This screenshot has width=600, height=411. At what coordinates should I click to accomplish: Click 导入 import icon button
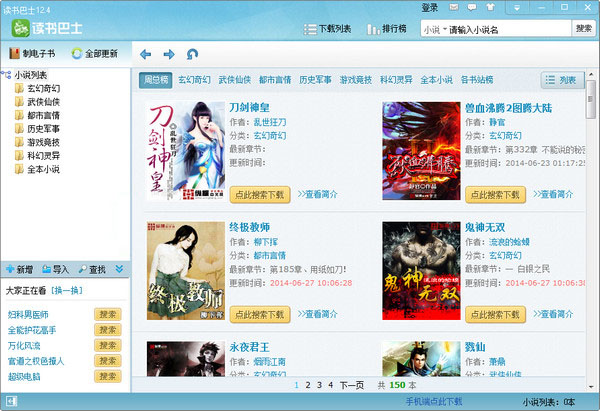click(x=55, y=269)
